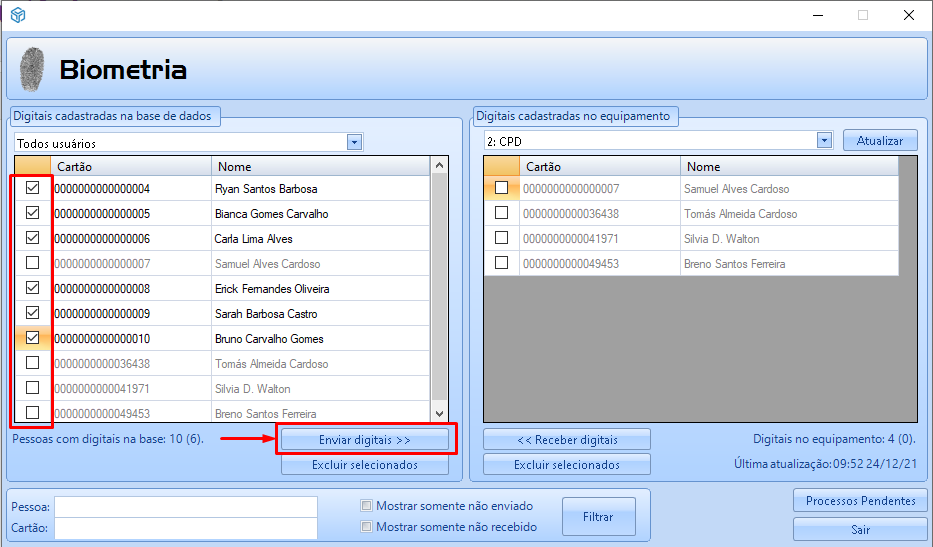The width and height of the screenshot is (933, 547).
Task: Open 'Processos Pendentes'
Action: [860, 501]
